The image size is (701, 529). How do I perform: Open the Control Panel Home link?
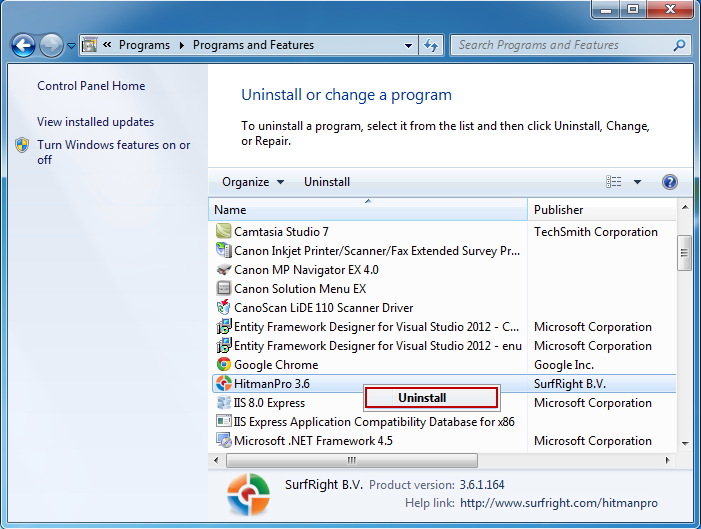tap(91, 86)
